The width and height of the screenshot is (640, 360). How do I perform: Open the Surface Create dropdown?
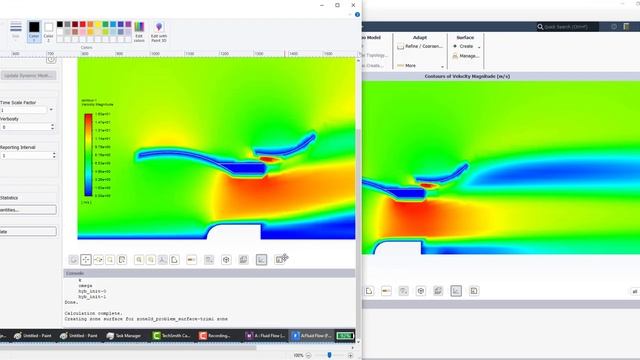[x=466, y=47]
